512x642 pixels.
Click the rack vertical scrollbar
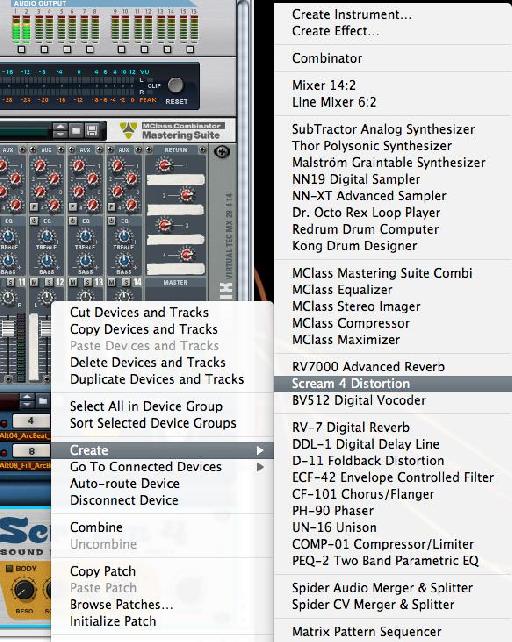243,151
